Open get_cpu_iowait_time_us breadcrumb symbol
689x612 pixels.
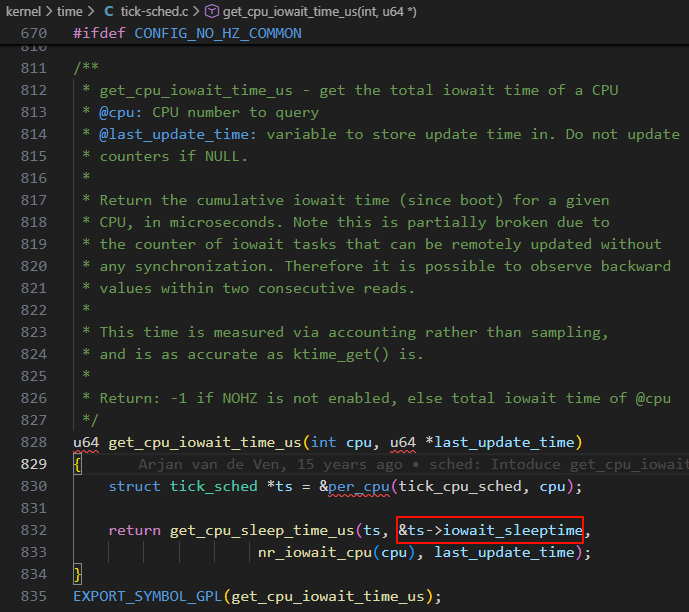coord(319,11)
